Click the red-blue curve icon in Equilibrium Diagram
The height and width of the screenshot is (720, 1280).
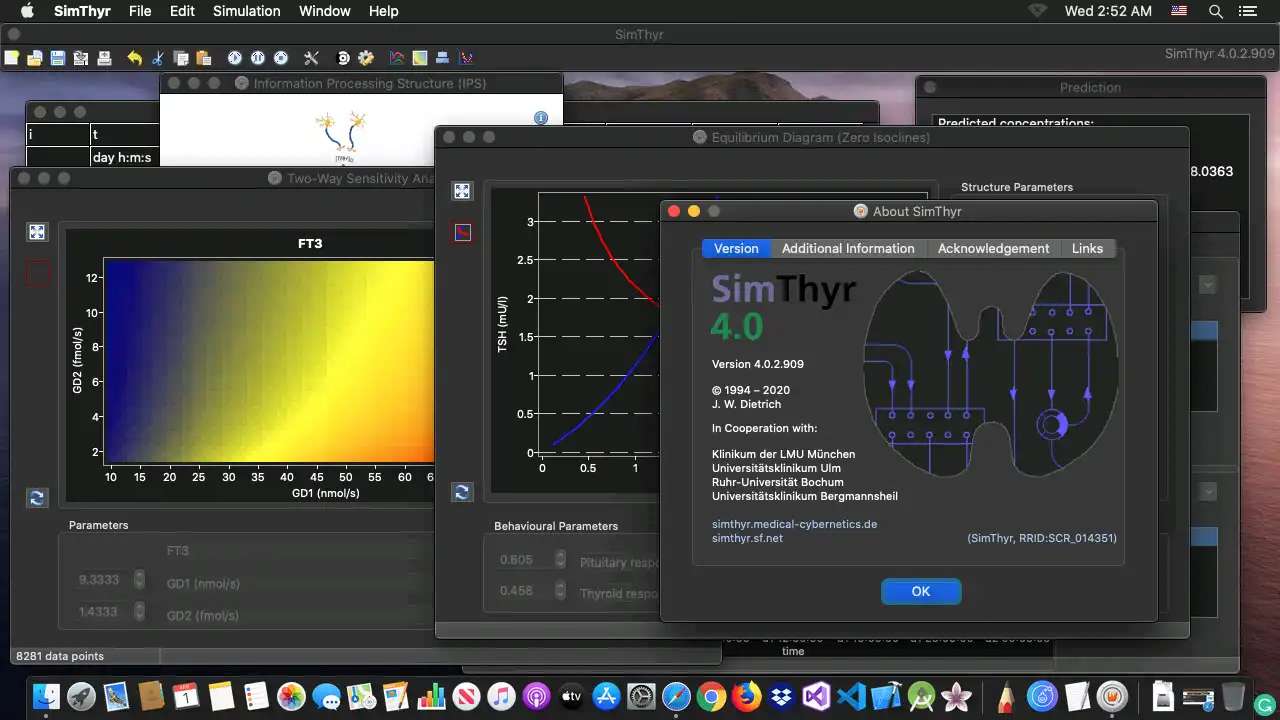462,232
